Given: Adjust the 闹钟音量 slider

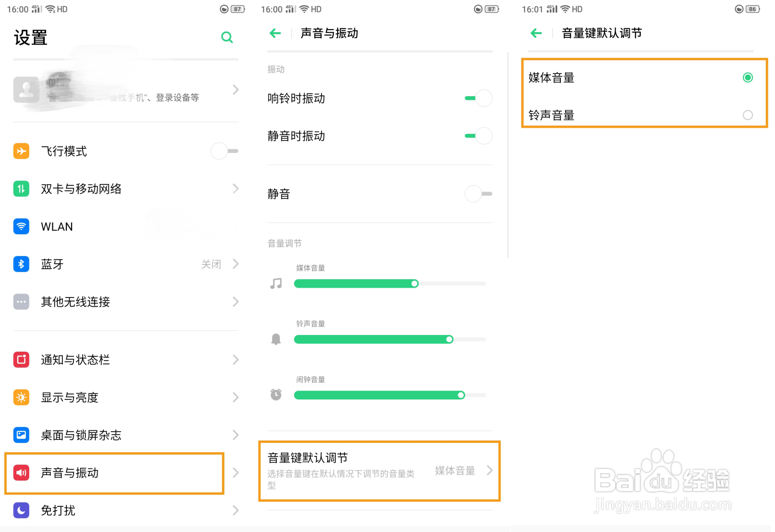Looking at the screenshot, I should tap(390, 395).
